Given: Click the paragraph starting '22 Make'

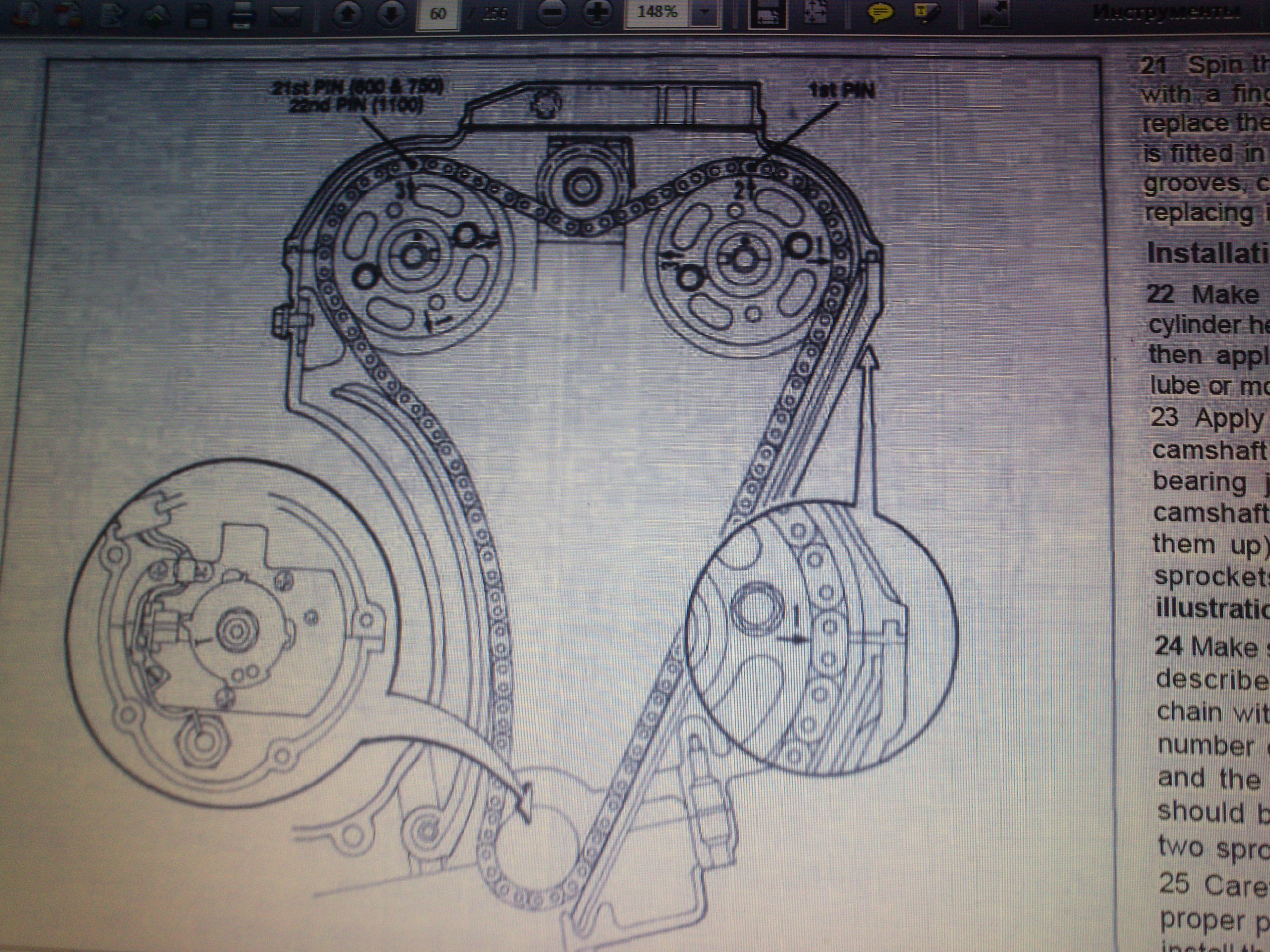Looking at the screenshot, I should 1208,340.
